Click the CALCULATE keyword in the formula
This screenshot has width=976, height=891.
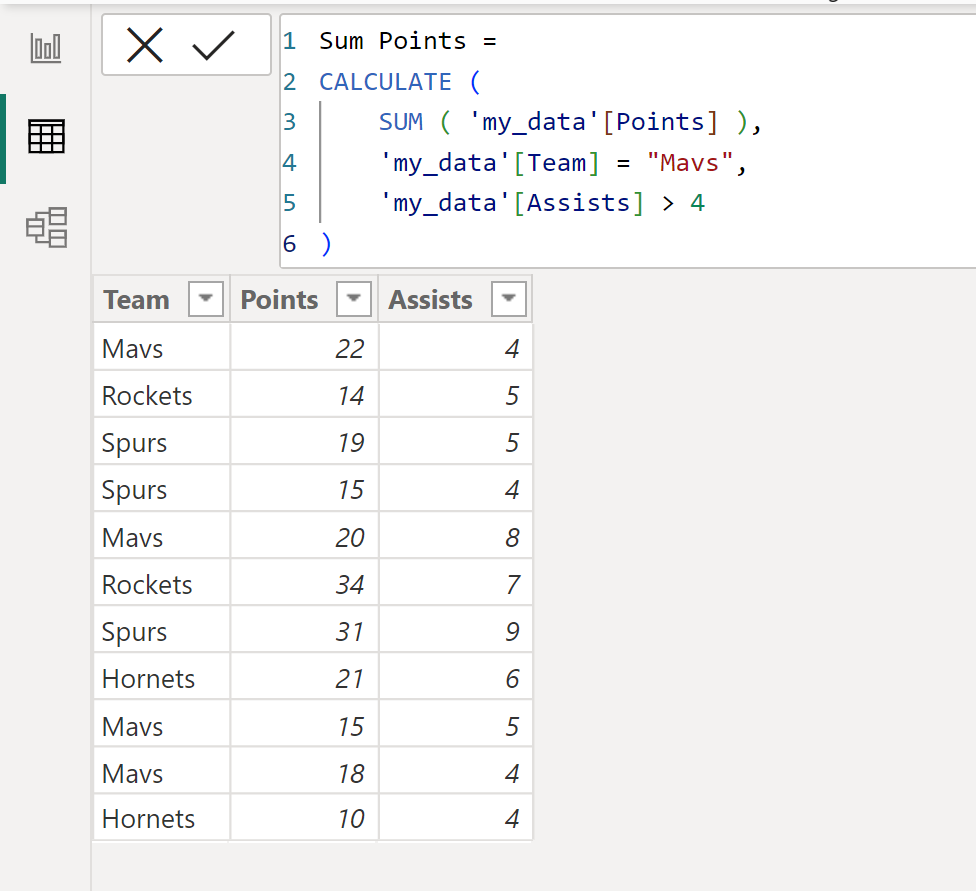[x=385, y=81]
